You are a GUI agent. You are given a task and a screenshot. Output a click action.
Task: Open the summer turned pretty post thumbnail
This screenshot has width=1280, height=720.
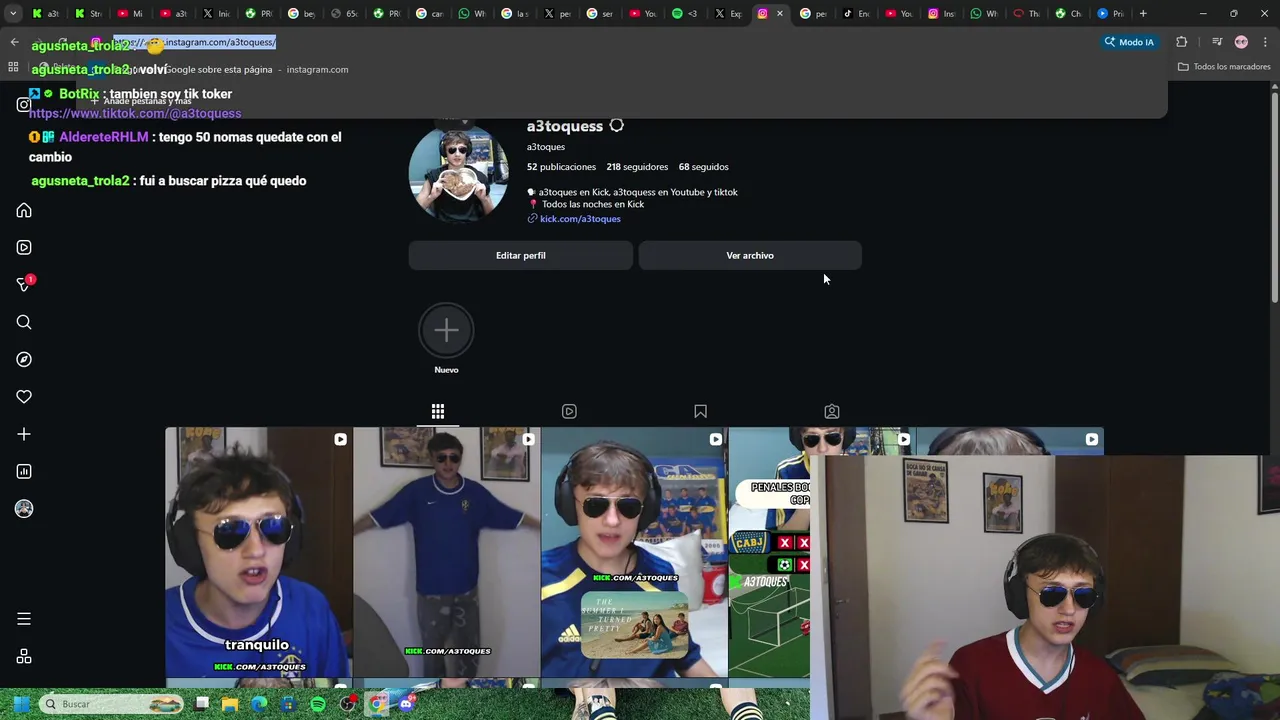pyautogui.click(x=634, y=553)
